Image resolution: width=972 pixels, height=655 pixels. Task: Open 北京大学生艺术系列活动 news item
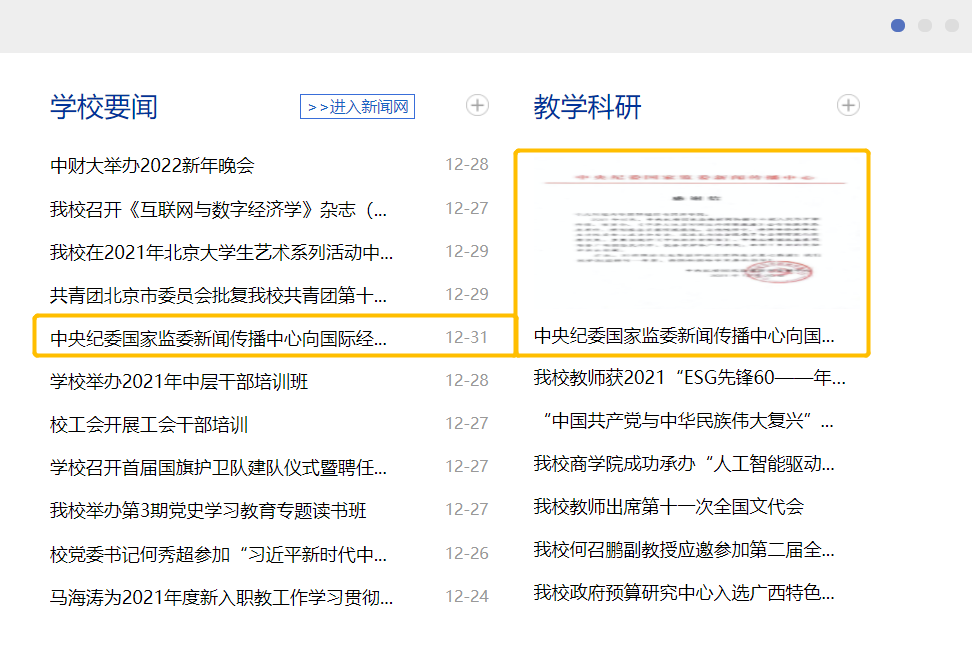click(x=221, y=252)
